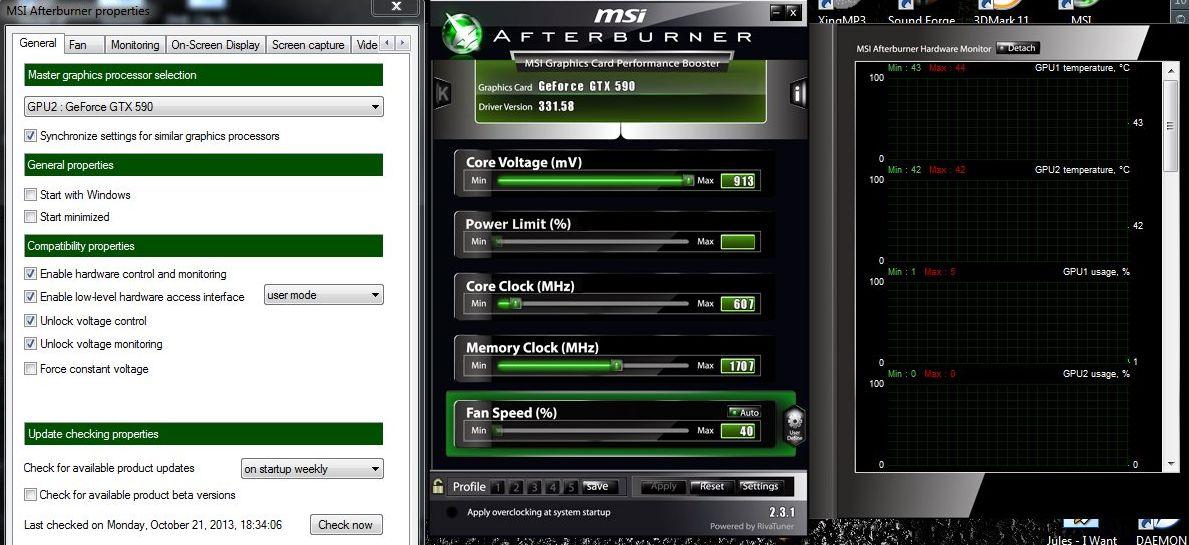Click the Core Clock slider track

[x=592, y=304]
